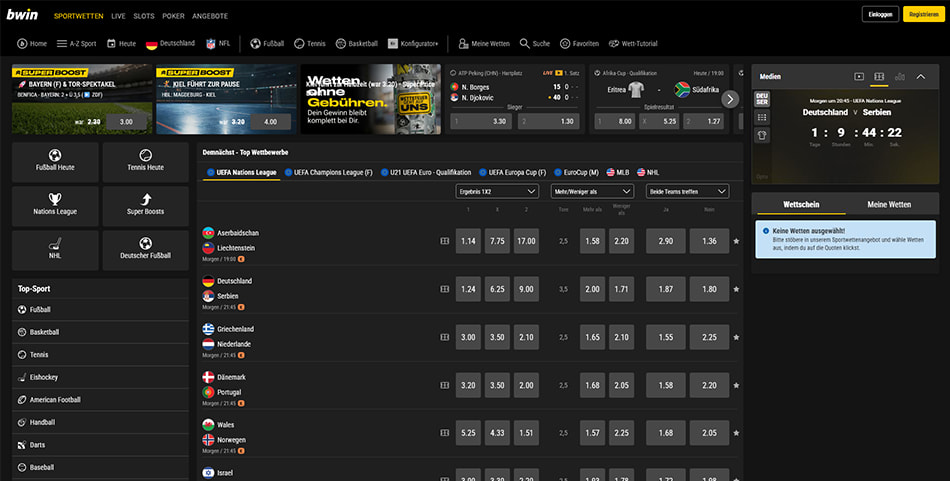950x481 pixels.
Task: Open the Konfigurator+ tool
Action: pos(413,44)
